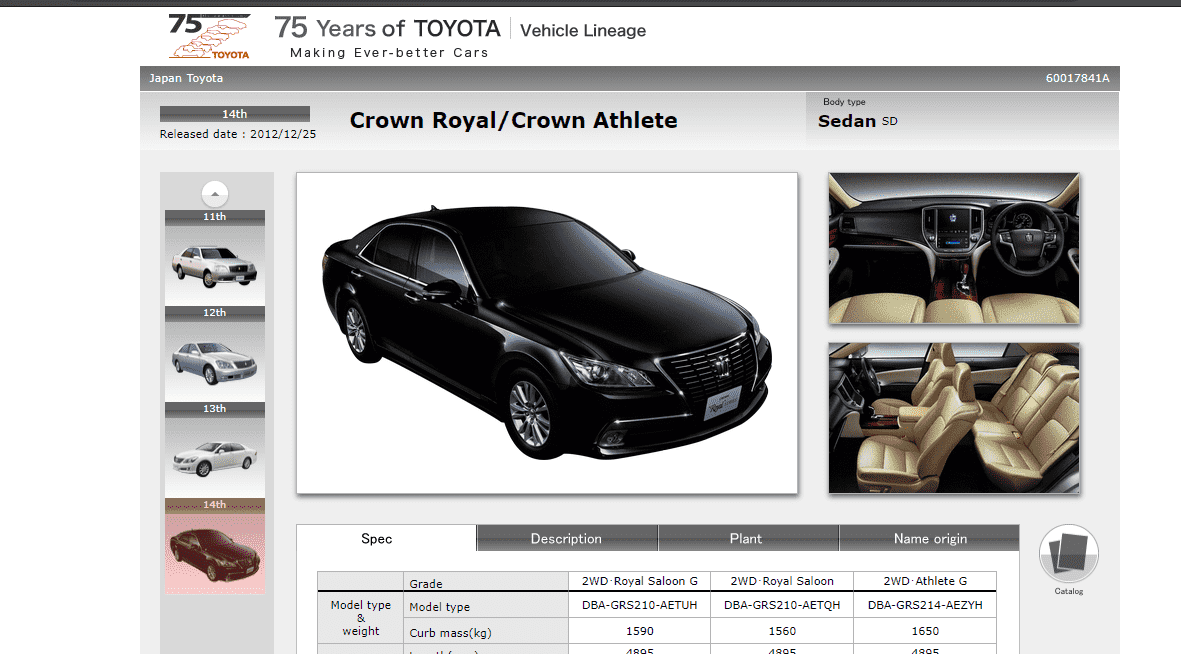Select the 12th generation Crown thumbnail
1181x654 pixels.
coord(215,354)
